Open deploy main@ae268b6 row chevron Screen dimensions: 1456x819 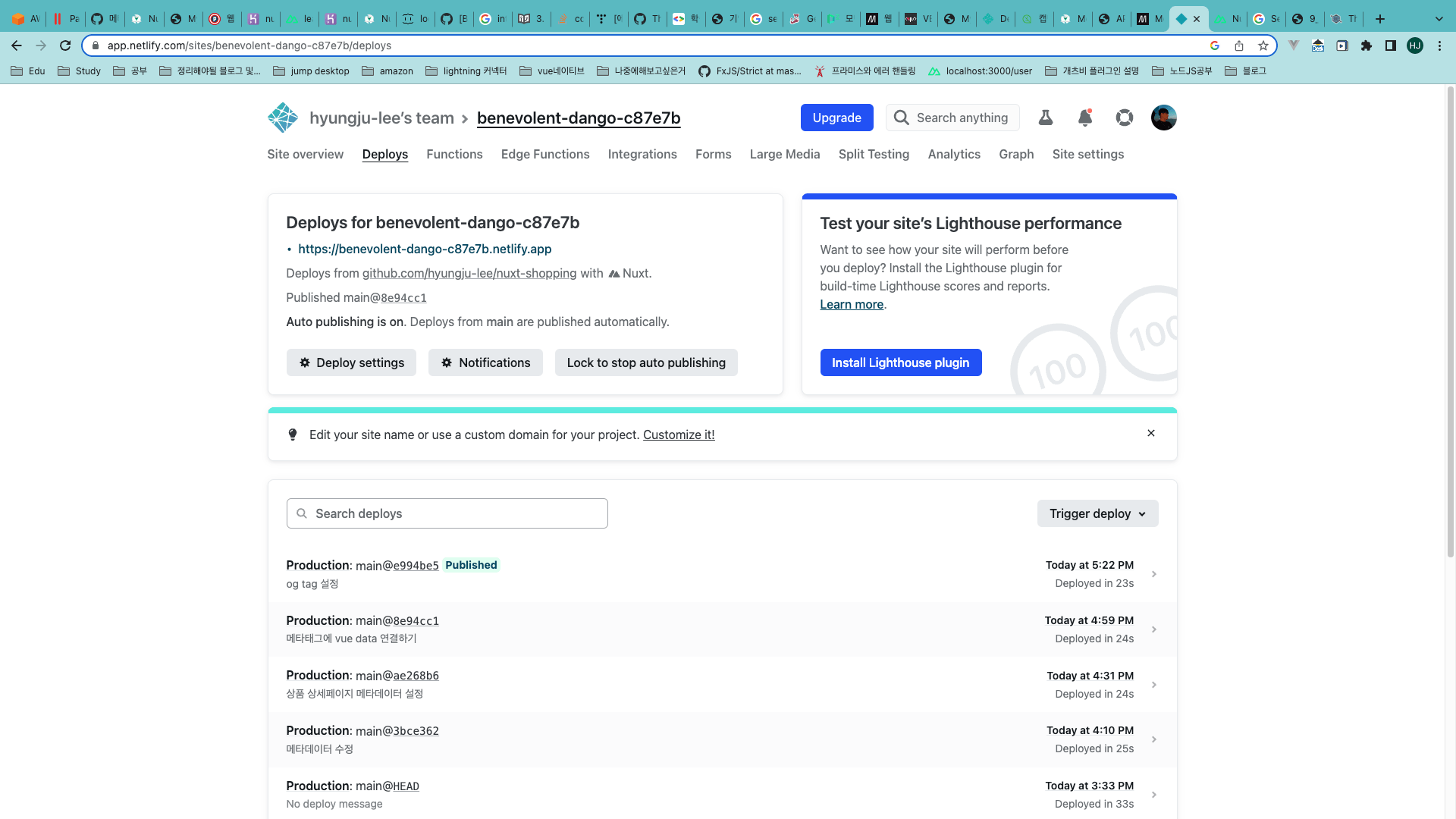pos(1154,685)
